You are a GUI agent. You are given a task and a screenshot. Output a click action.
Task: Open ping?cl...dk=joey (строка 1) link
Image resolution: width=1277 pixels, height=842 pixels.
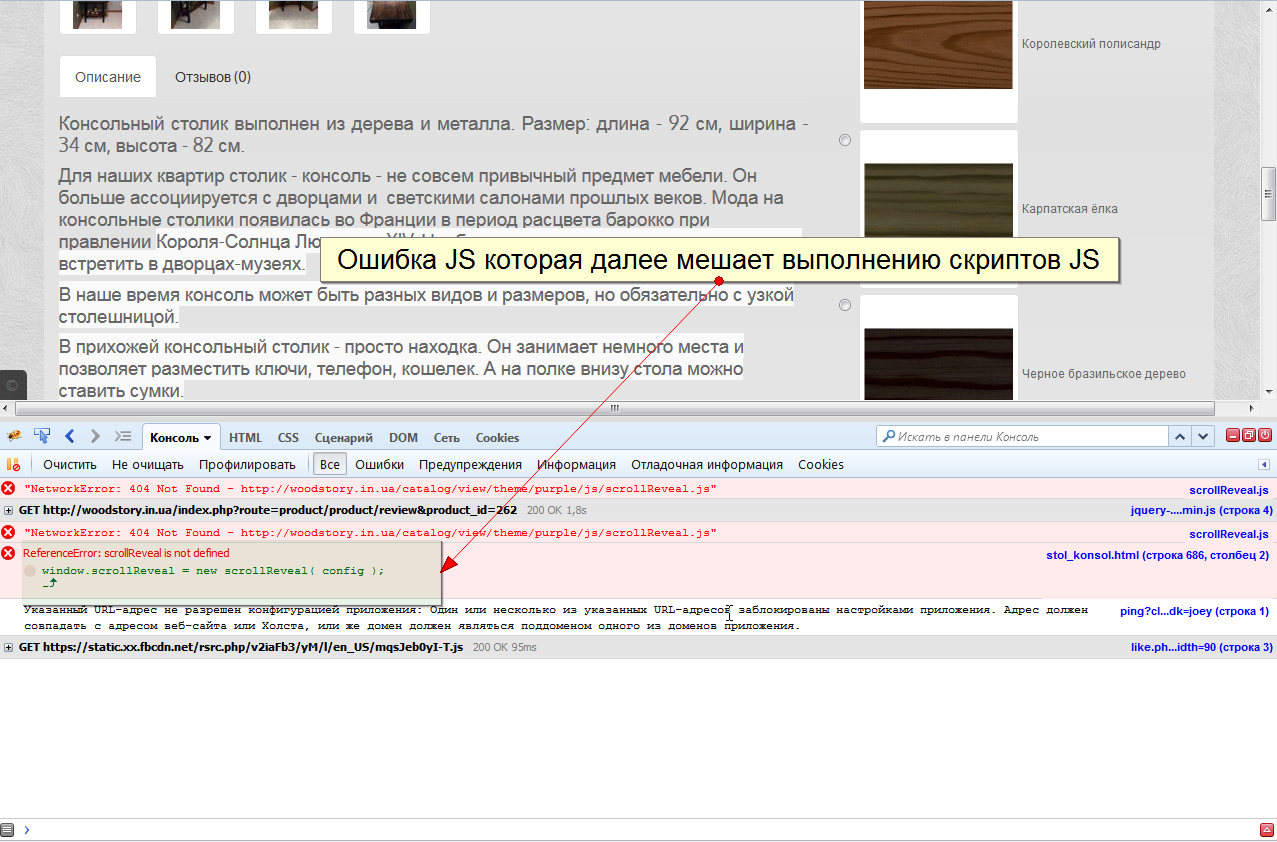(x=1194, y=610)
